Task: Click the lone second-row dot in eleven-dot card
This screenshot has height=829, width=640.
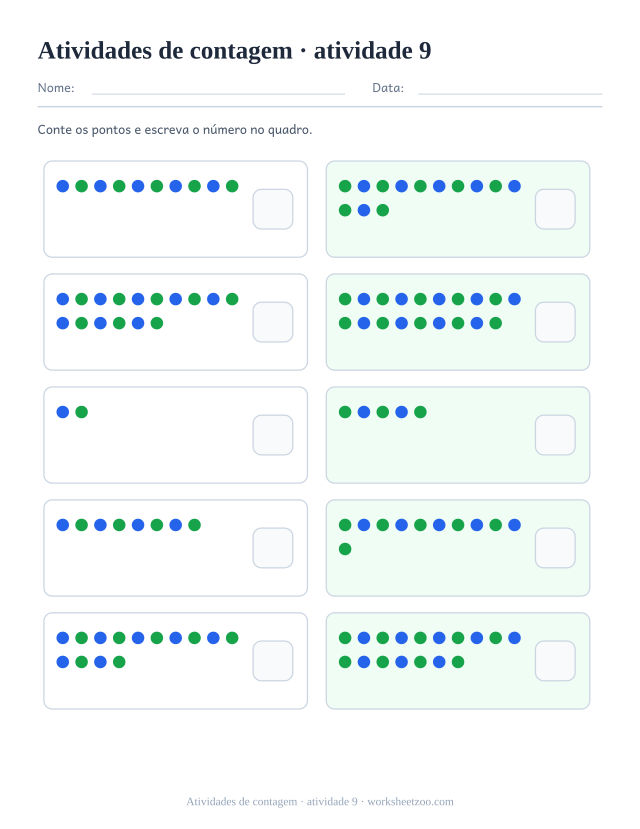Action: point(345,549)
